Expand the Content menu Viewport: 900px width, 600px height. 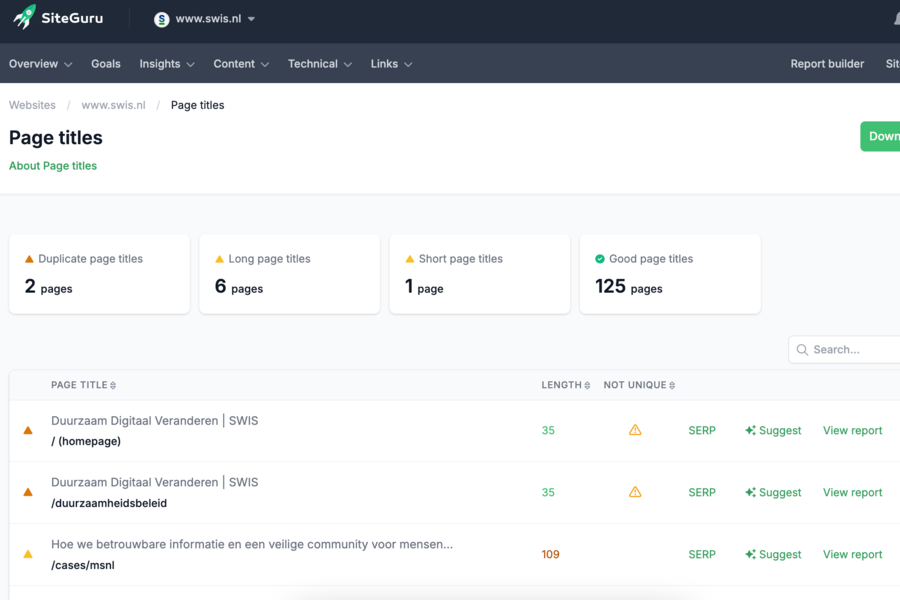(x=240, y=64)
